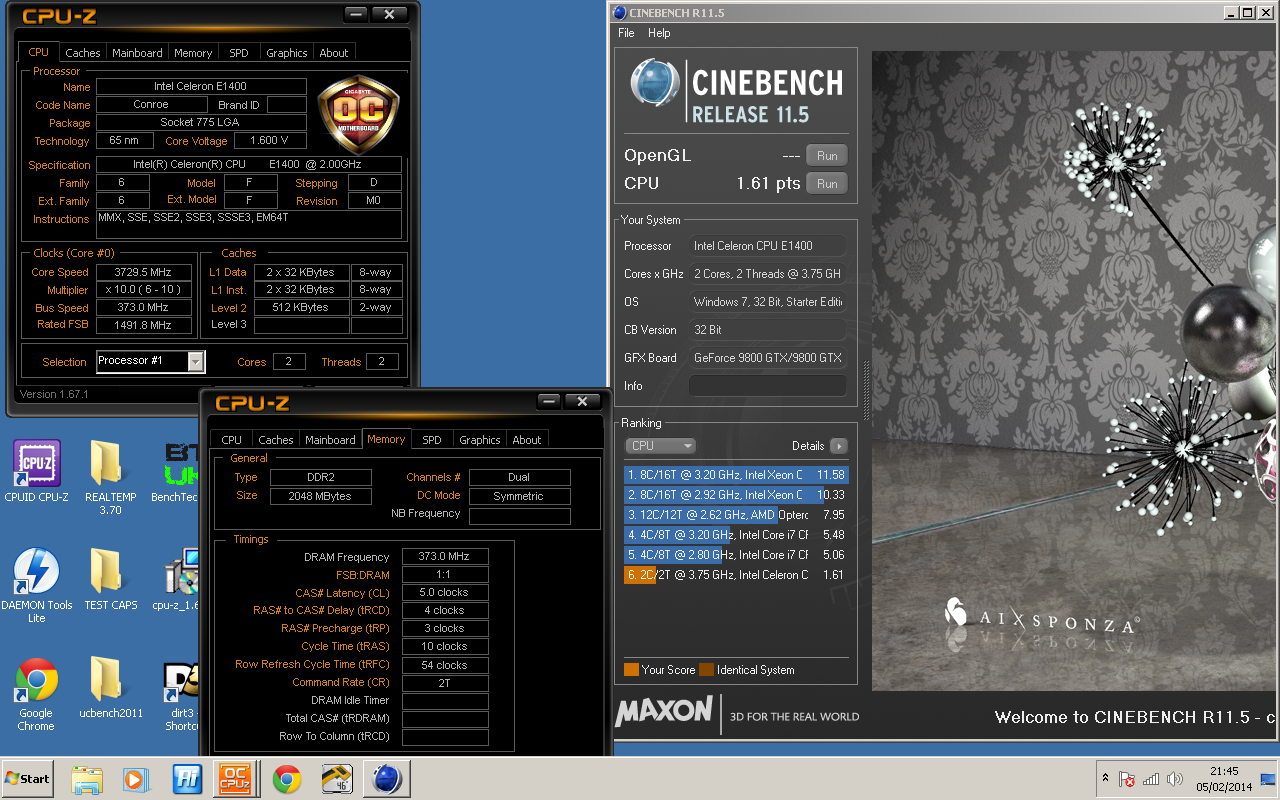Click the Intel Celeron E1400 name field

click(200, 87)
